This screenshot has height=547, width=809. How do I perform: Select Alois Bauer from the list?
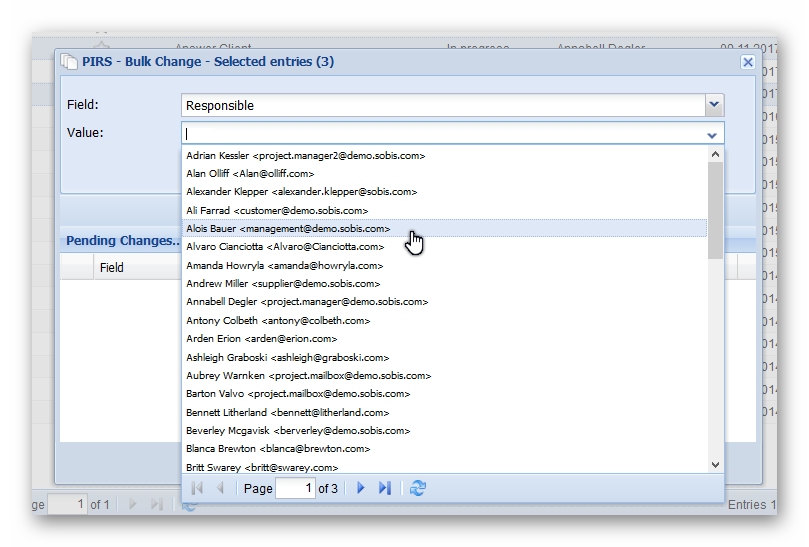288,229
